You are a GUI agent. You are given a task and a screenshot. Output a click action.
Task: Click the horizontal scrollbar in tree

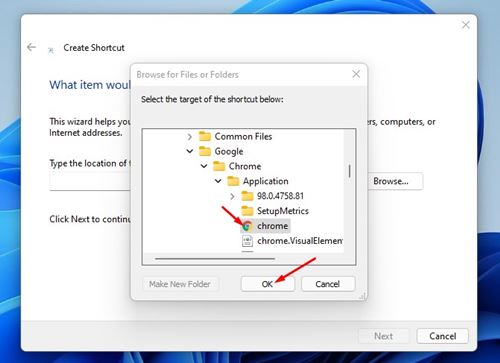tap(215, 258)
